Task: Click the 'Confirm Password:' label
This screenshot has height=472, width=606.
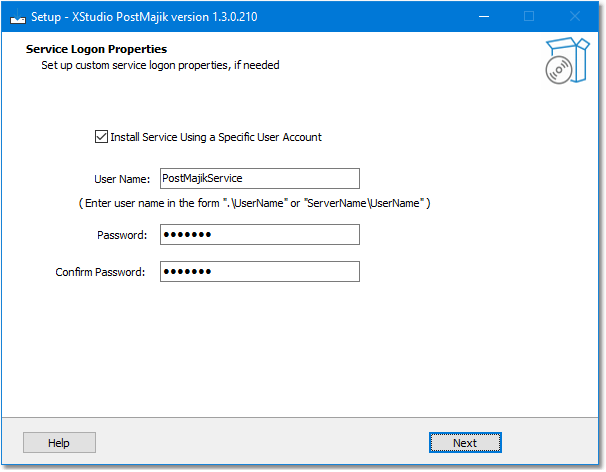Action: (x=100, y=273)
